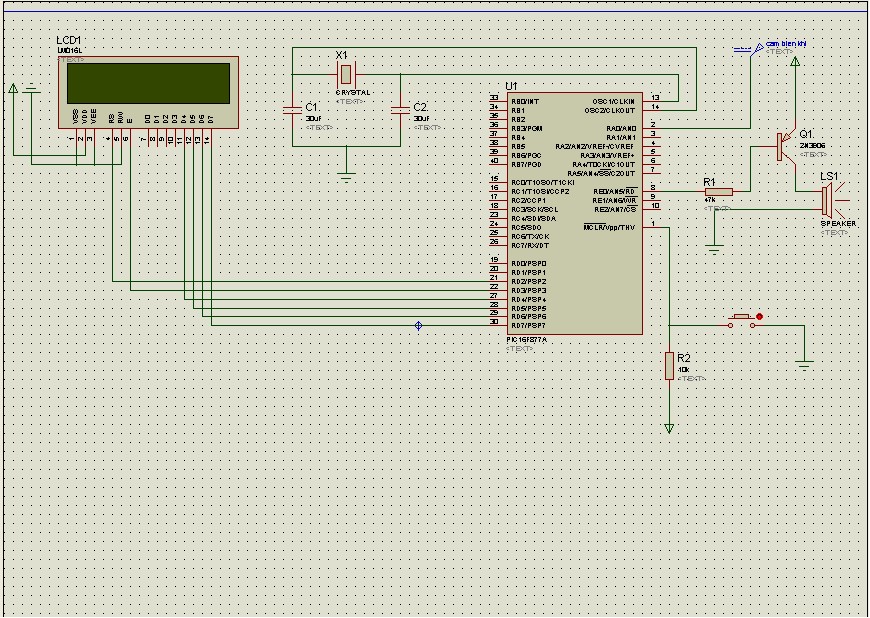This screenshot has height=618, width=870.
Task: Click the red dot on push button
Action: coord(759,317)
